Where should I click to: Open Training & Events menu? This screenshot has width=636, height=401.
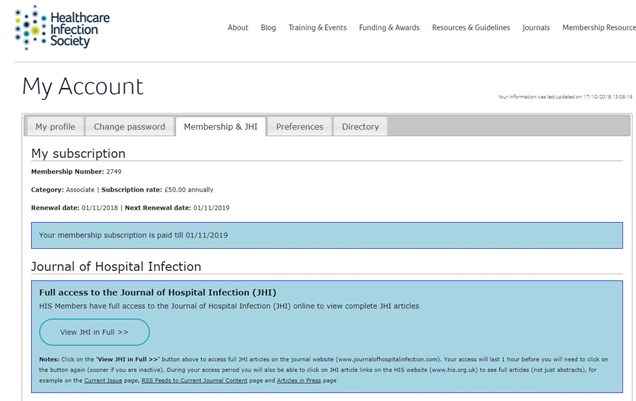(x=318, y=28)
